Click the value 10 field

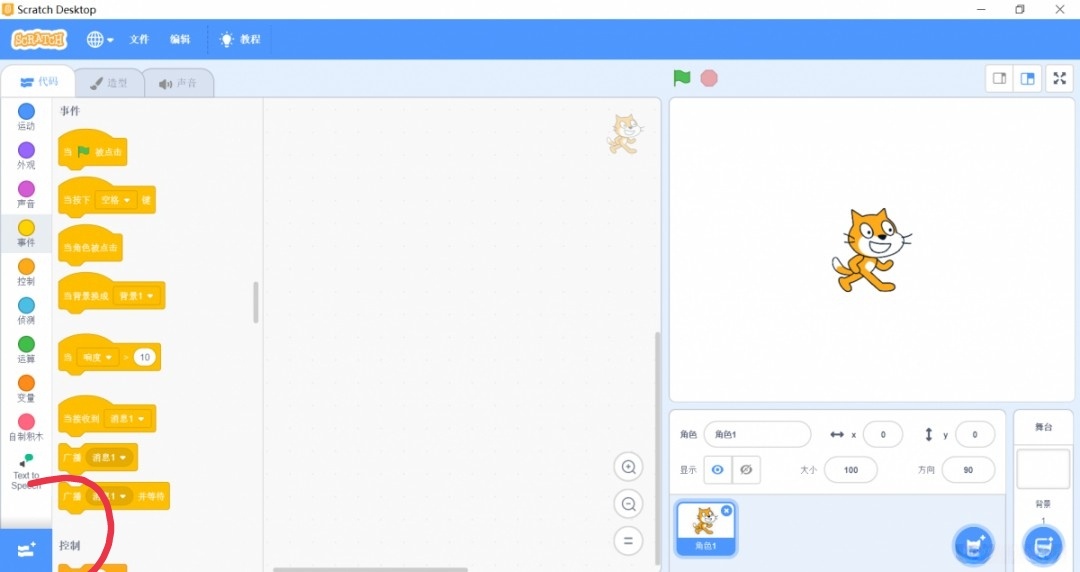(x=144, y=357)
